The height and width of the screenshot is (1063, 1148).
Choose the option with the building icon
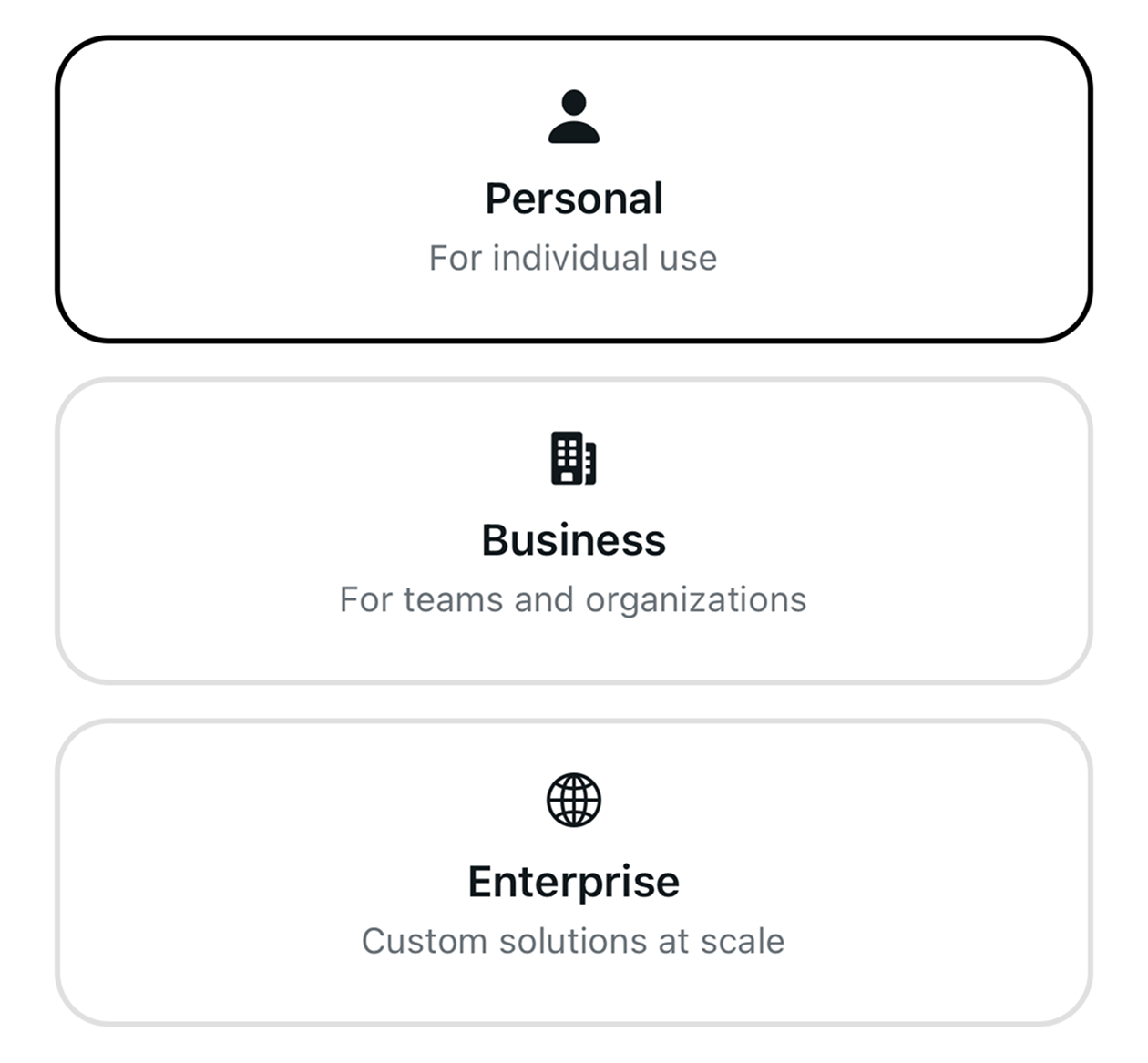click(574, 531)
